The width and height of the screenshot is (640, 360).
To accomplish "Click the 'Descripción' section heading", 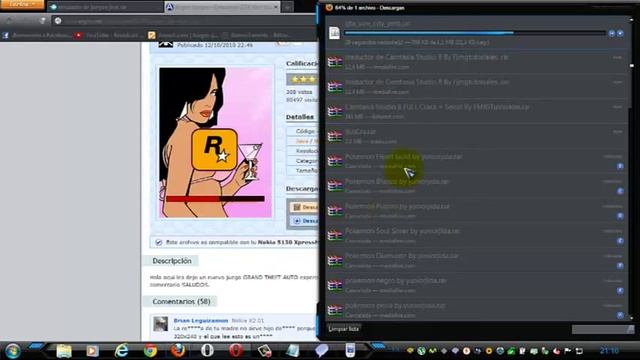I will pyautogui.click(x=172, y=261).
